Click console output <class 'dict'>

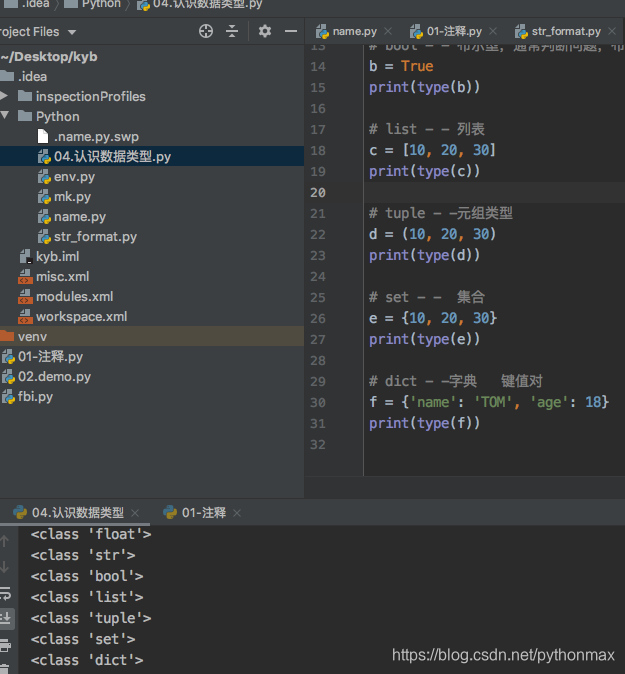(87, 660)
